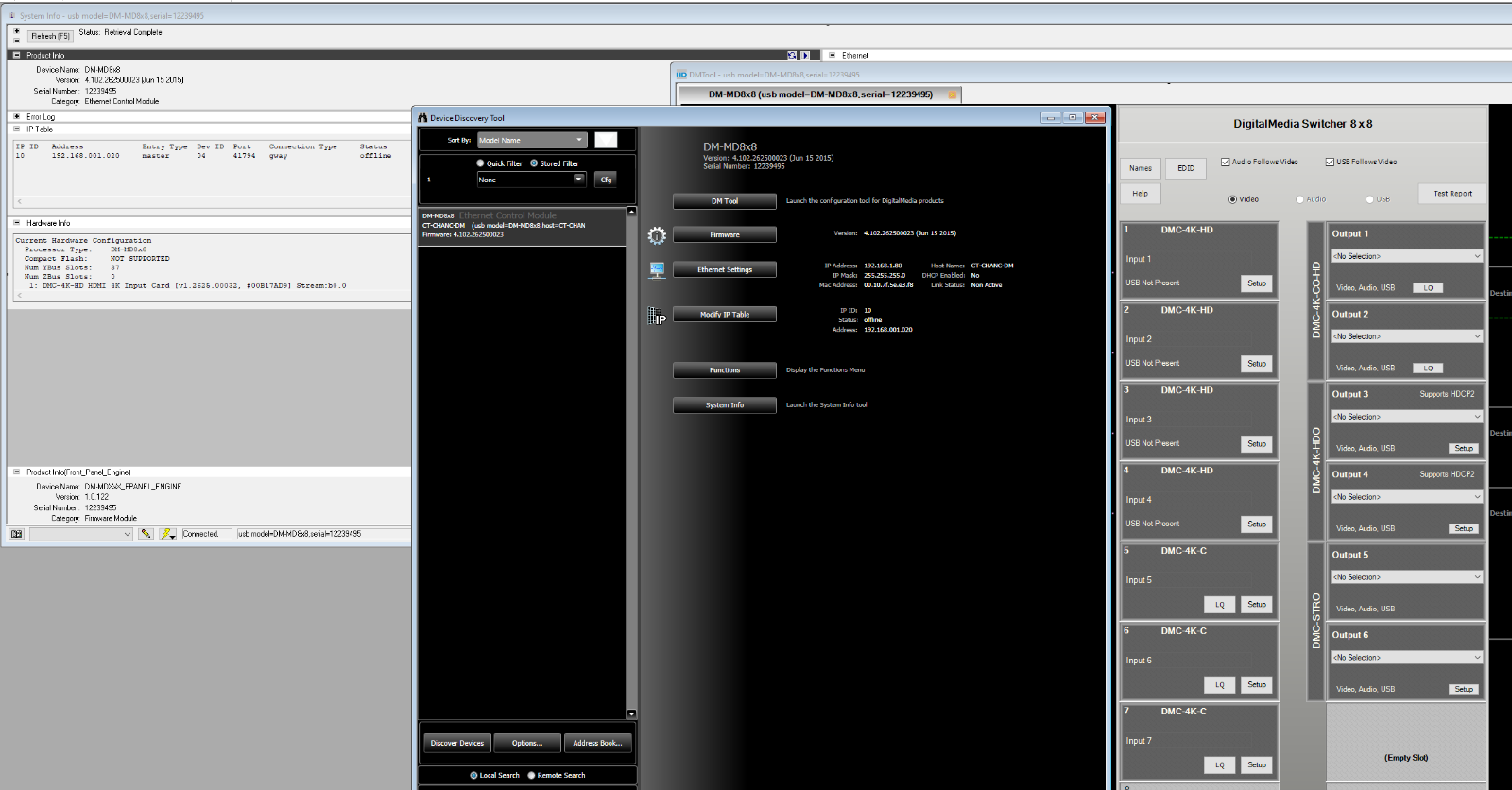The width and height of the screenshot is (1512, 790).
Task: Open the stored filter None dropdown
Action: click(531, 180)
